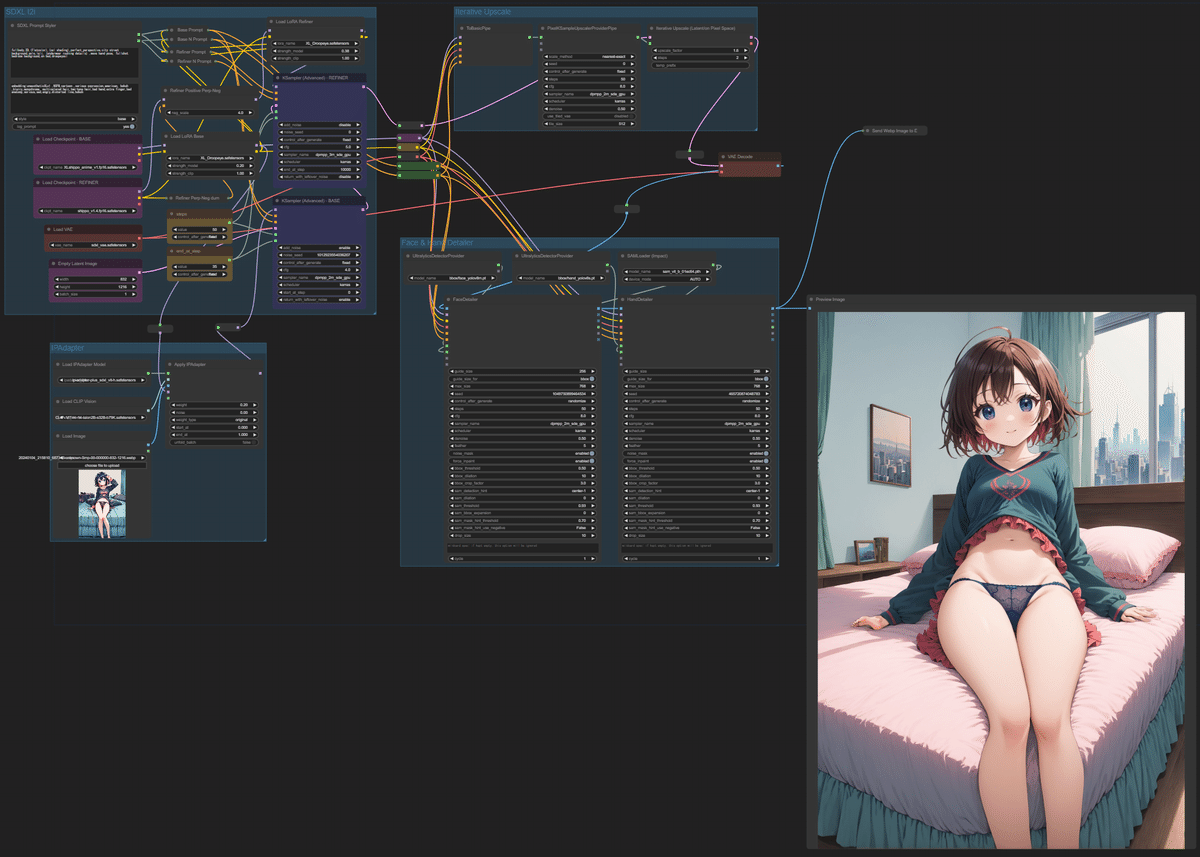Click the collapse dot on Load LoRA Refiner node
Screen dimensions: 1200x857
(x=271, y=22)
